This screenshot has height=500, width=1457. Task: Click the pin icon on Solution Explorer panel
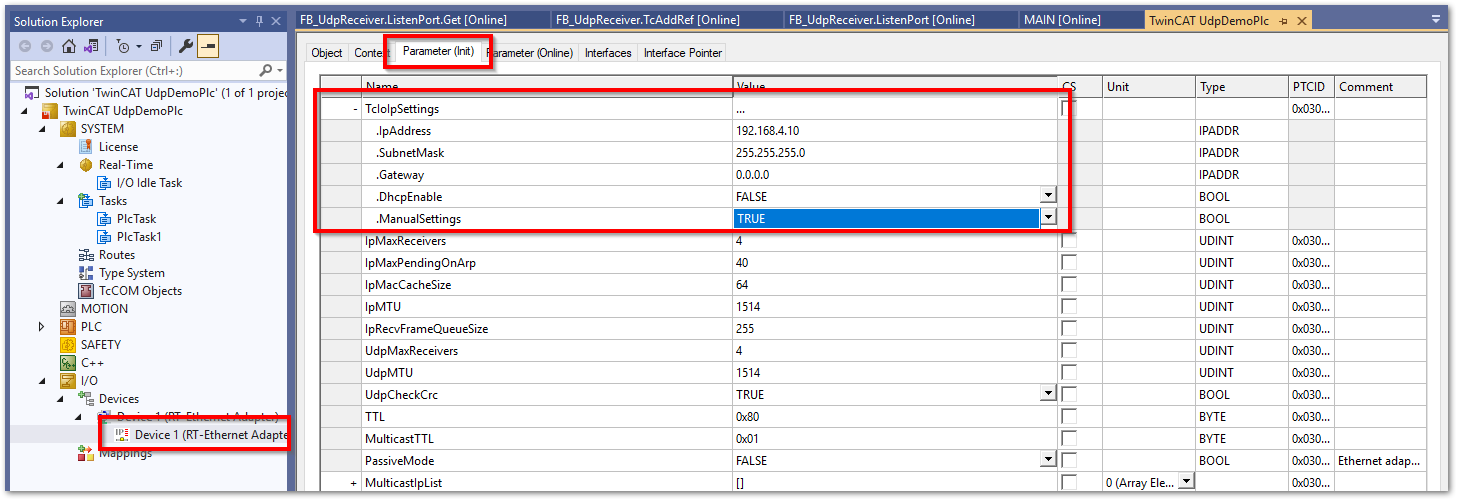coord(259,20)
